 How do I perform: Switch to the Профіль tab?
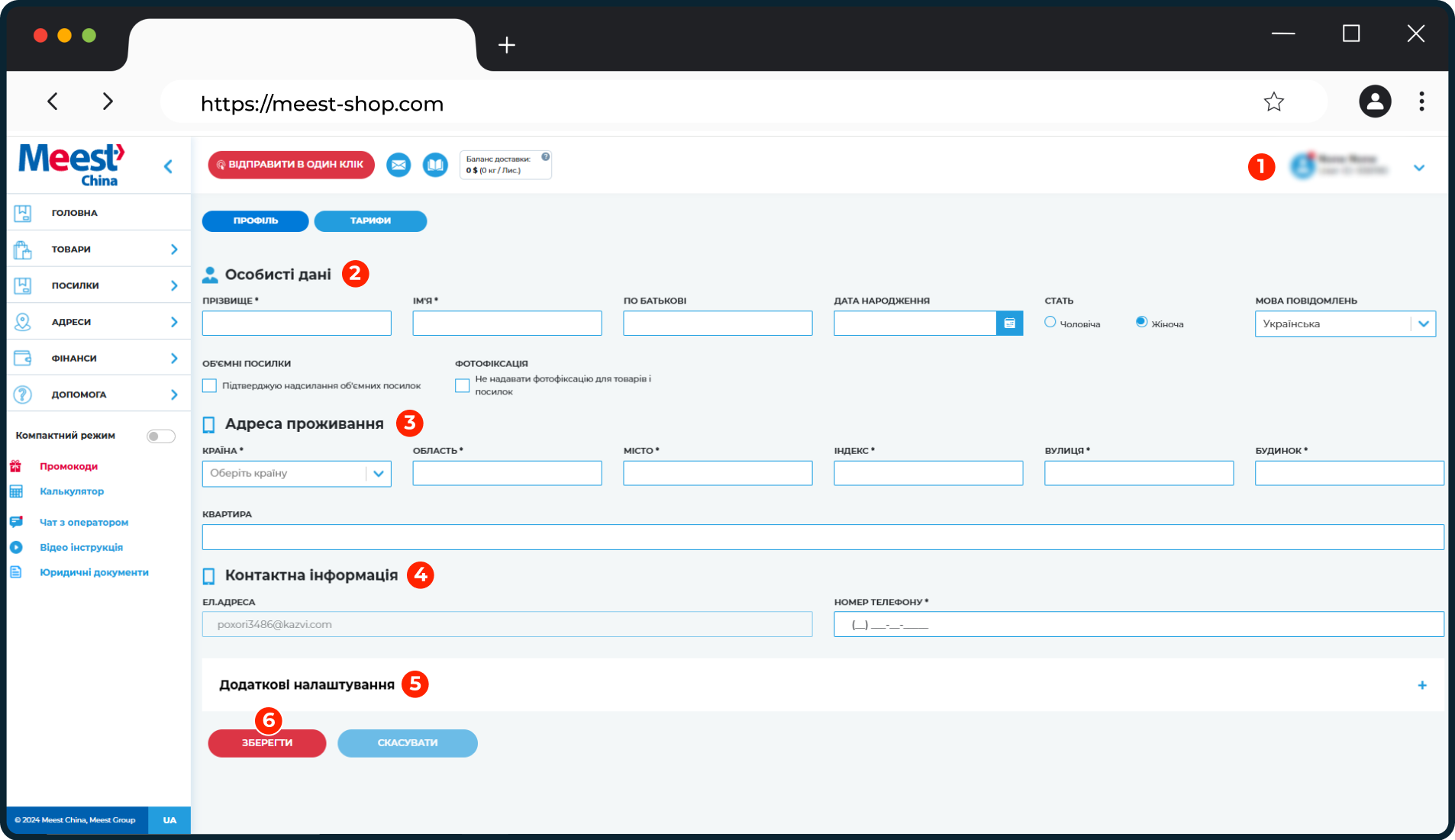[256, 221]
